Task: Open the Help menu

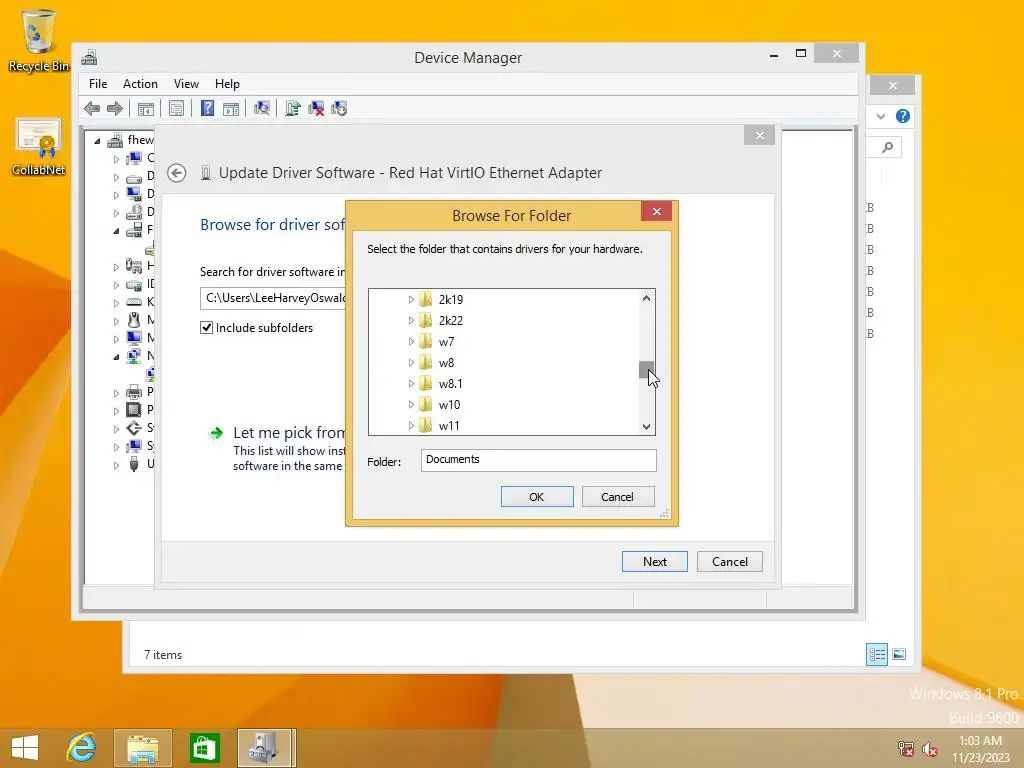Action: tap(227, 84)
